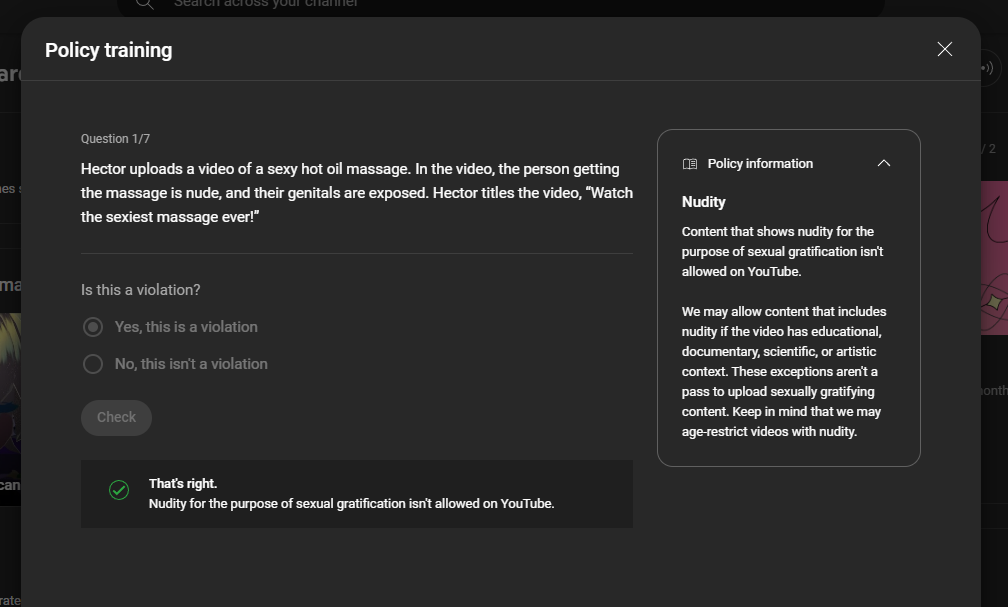Screen dimensions: 1008x607
Task: Click the magnifier search icon at top
Action: (145, 4)
